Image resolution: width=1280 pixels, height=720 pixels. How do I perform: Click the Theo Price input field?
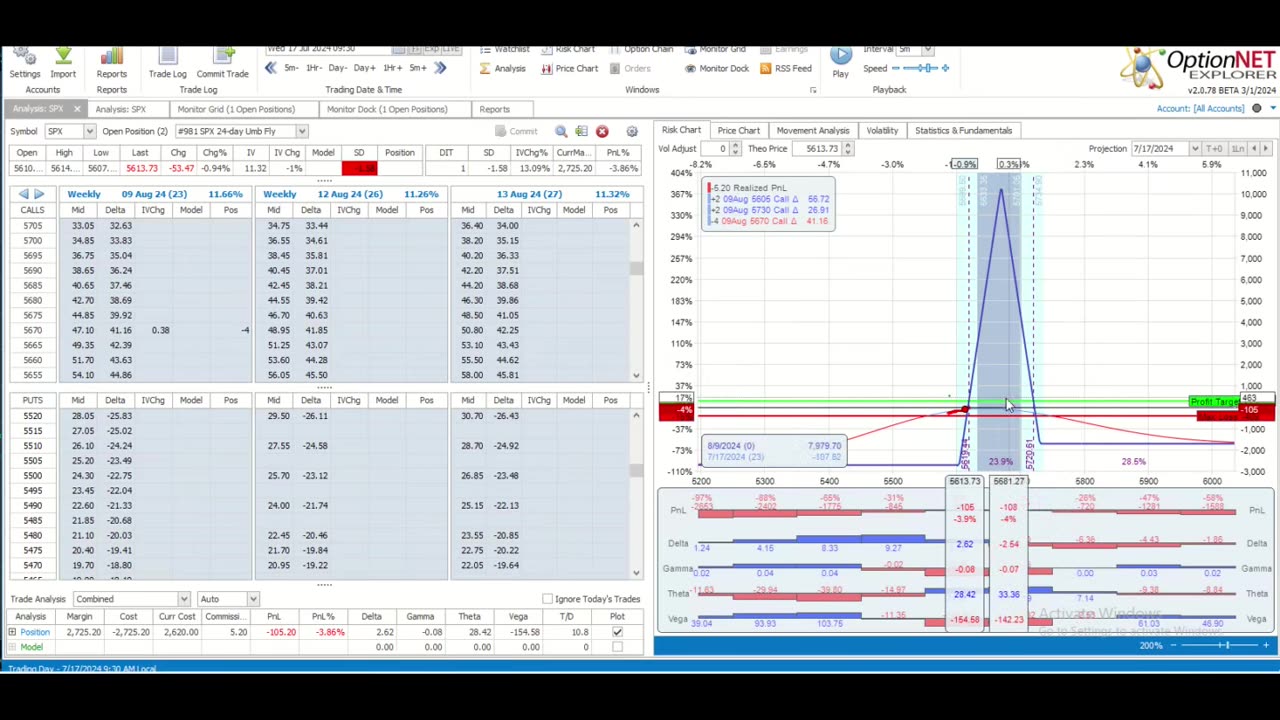click(817, 148)
